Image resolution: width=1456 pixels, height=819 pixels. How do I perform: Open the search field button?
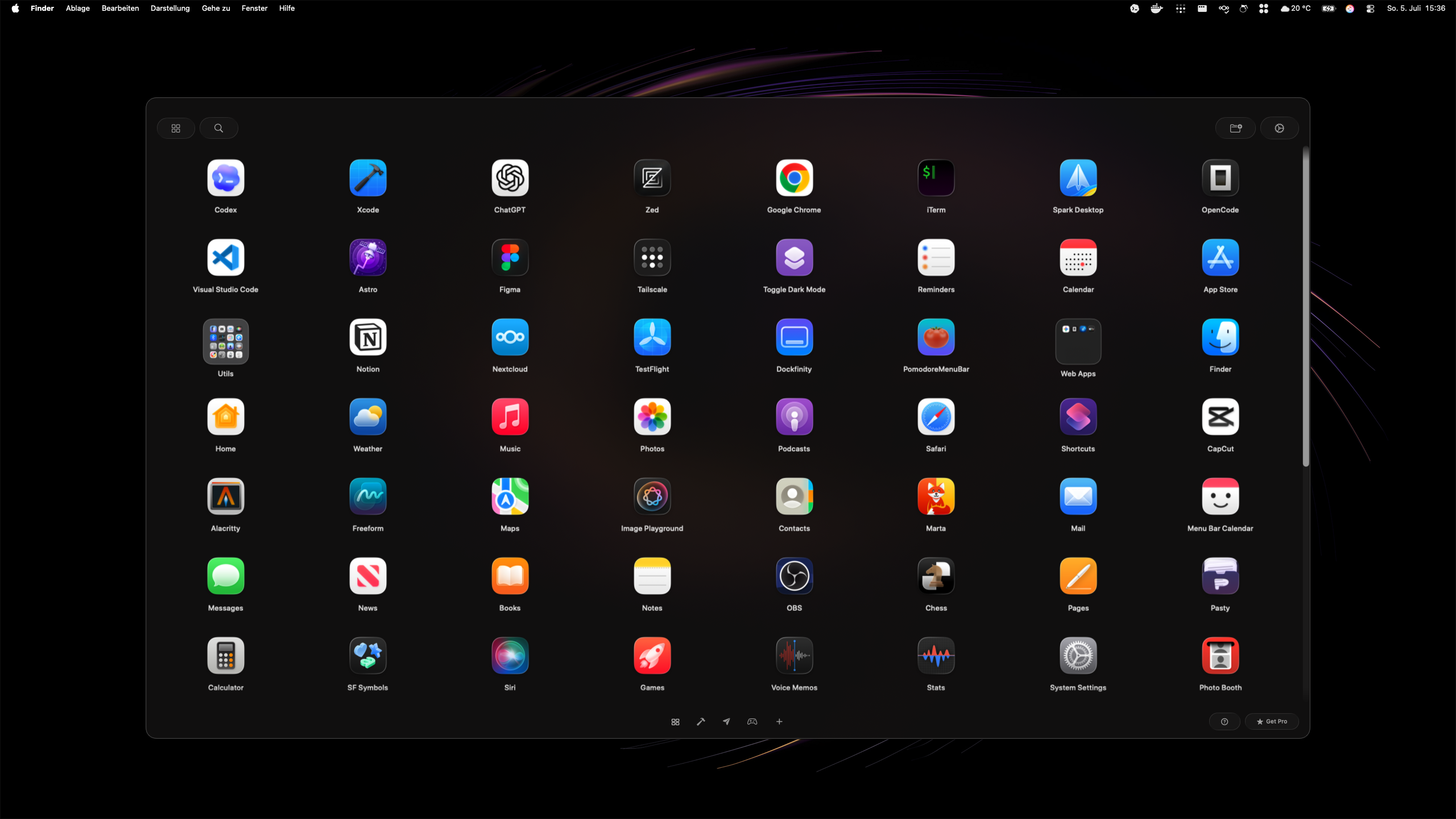point(218,128)
